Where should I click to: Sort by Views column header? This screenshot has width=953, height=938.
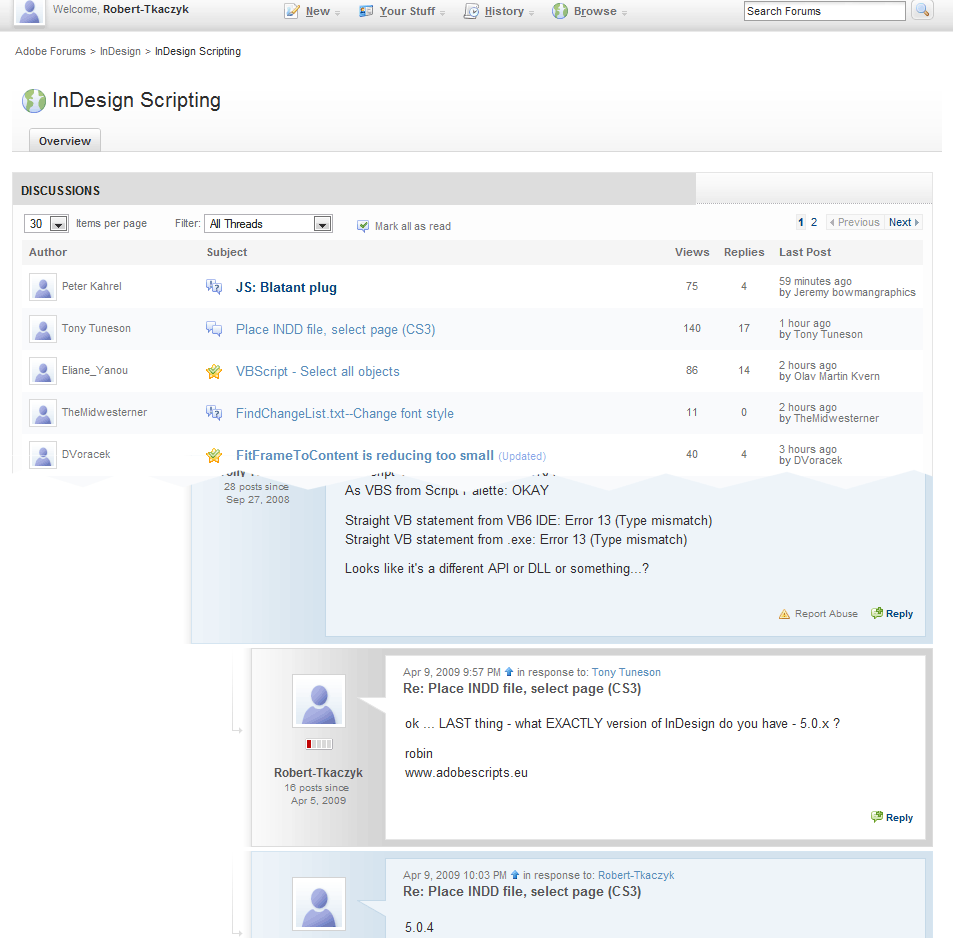coord(692,252)
